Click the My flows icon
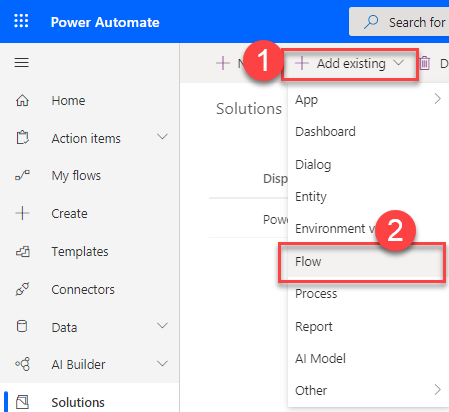Viewport: 449px width, 412px height. 22,175
